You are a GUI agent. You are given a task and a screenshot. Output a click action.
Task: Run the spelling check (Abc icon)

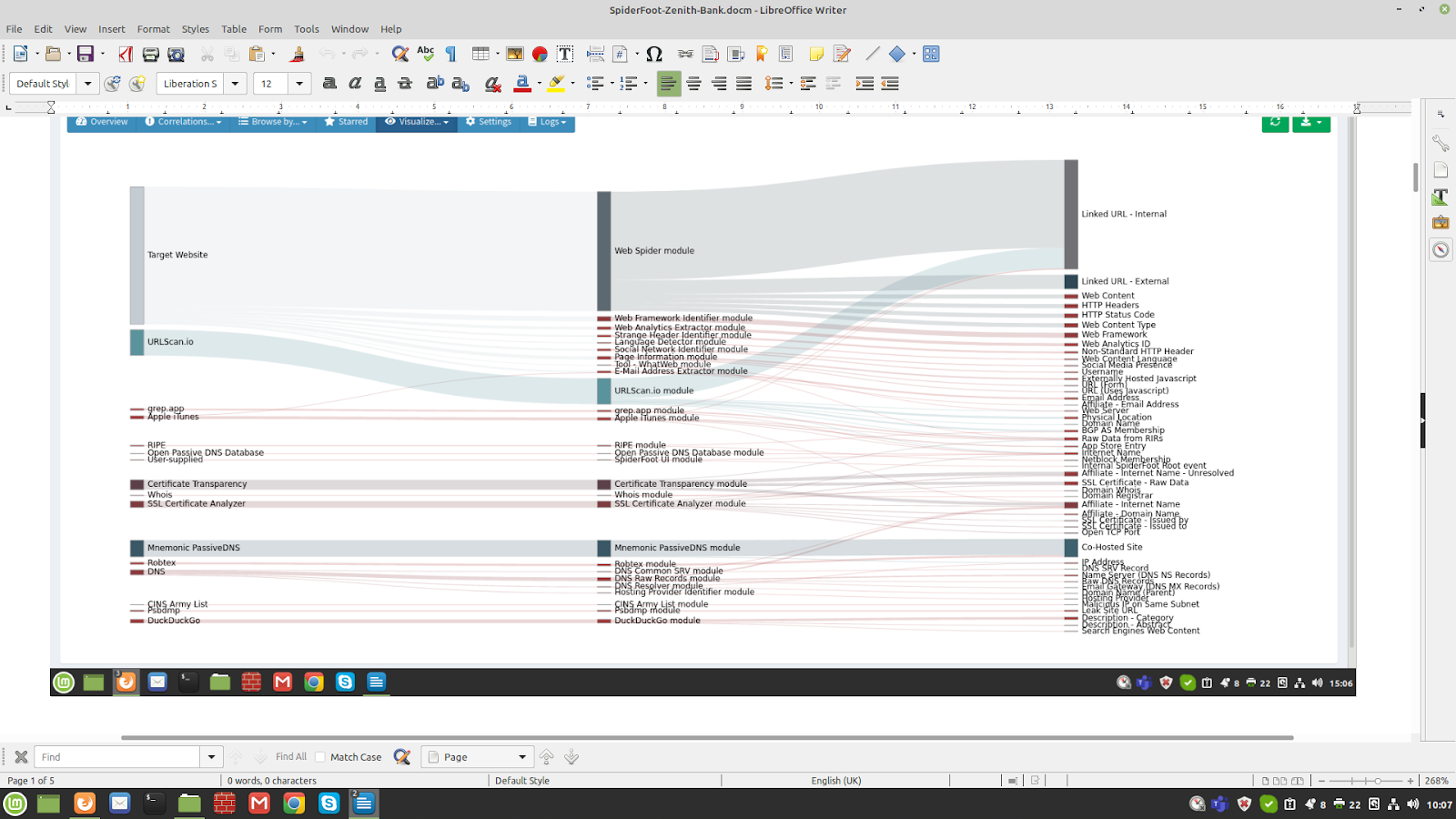425,54
